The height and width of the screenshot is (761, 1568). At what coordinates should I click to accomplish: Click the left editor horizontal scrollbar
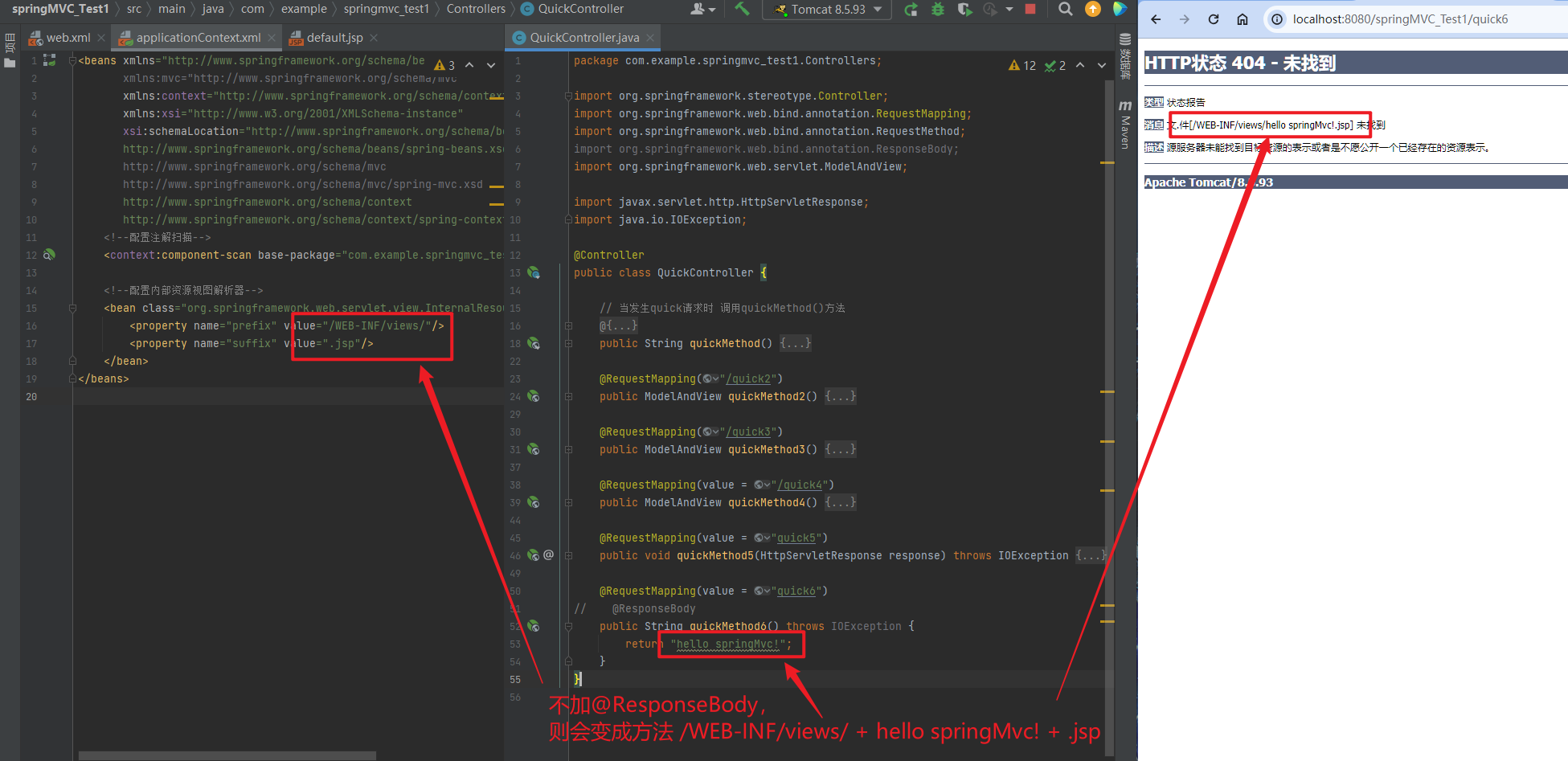click(227, 755)
